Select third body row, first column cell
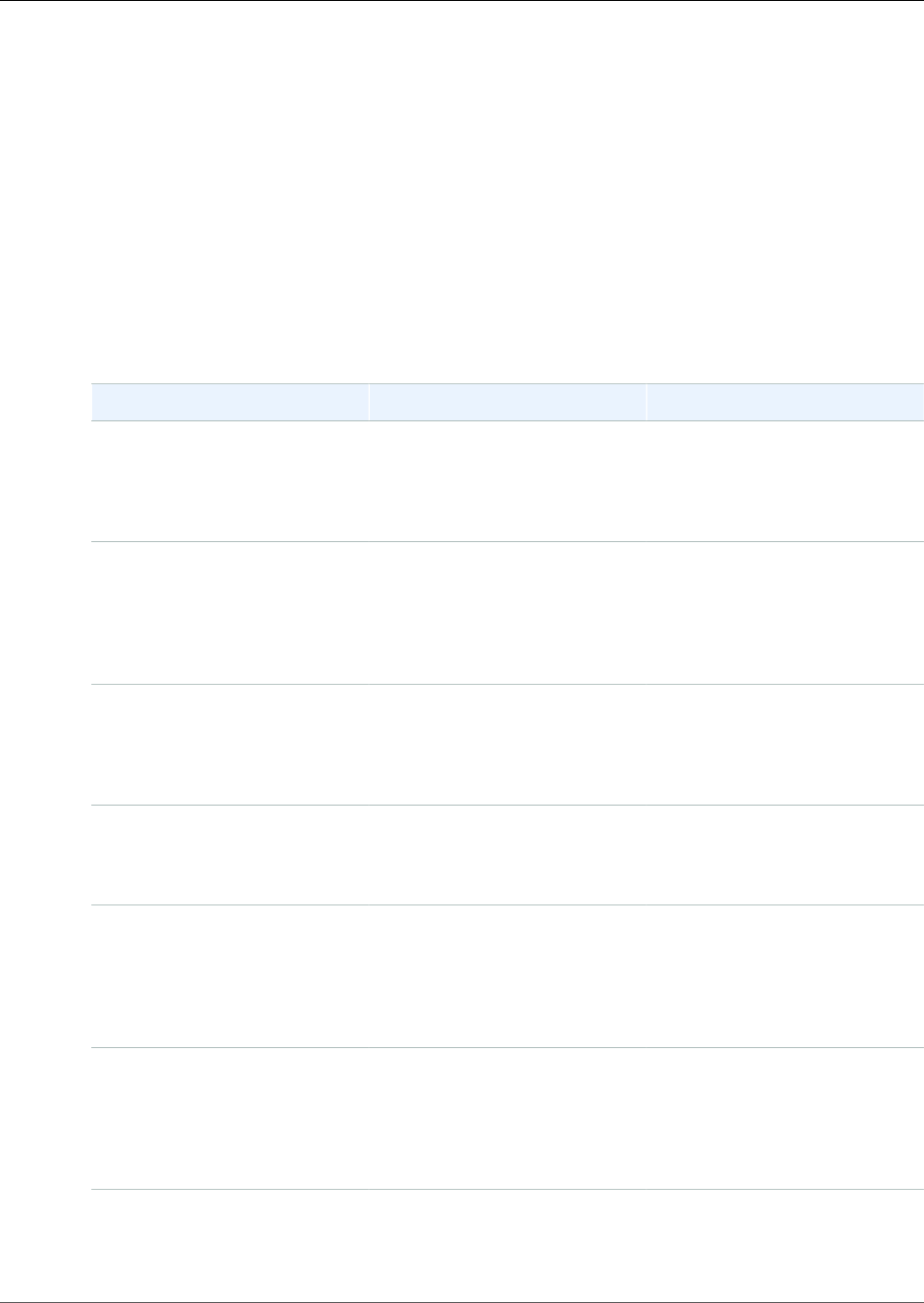This screenshot has height=1303, width=924. (229, 746)
